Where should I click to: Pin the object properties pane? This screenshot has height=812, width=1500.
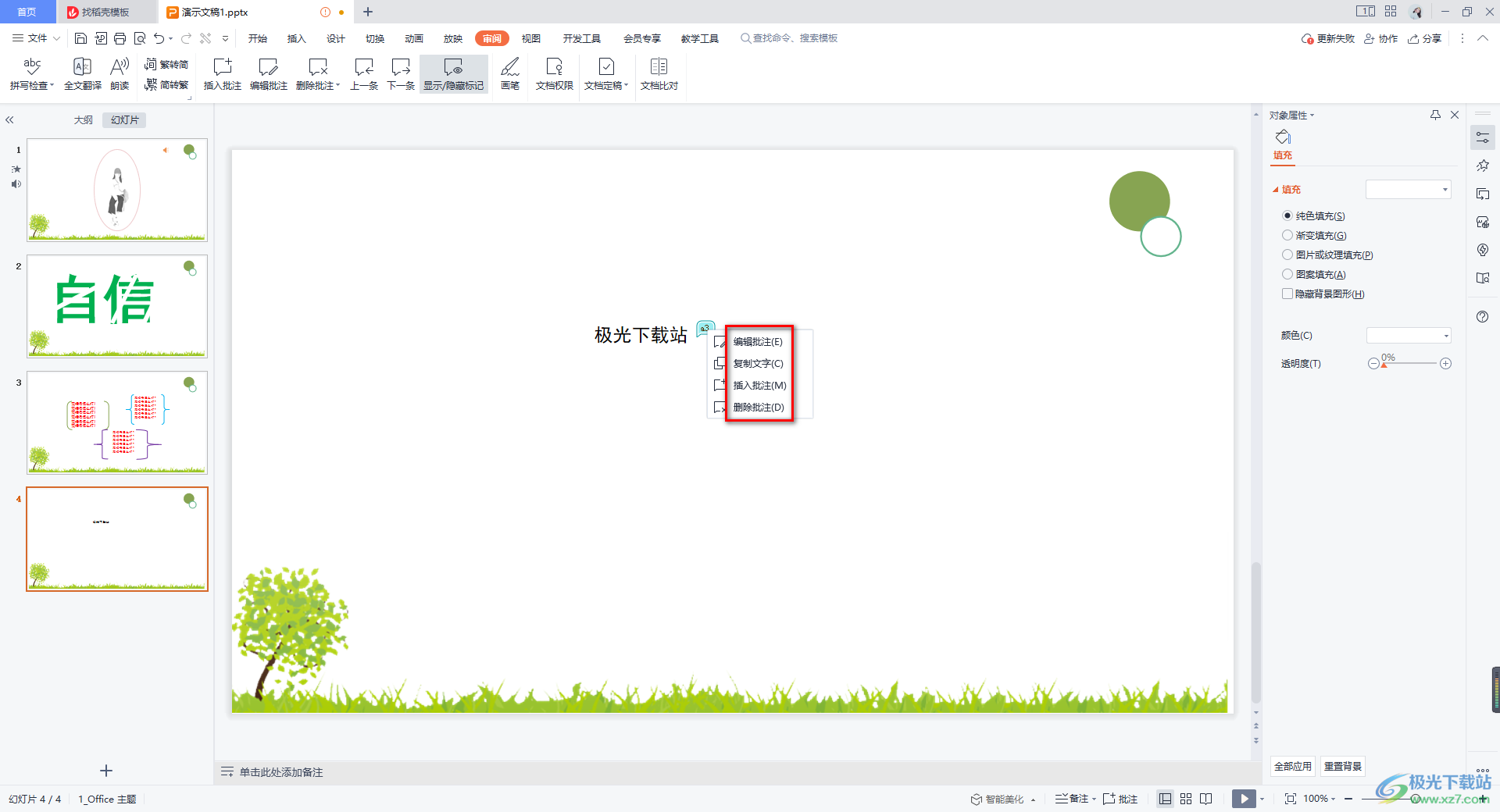(1435, 115)
